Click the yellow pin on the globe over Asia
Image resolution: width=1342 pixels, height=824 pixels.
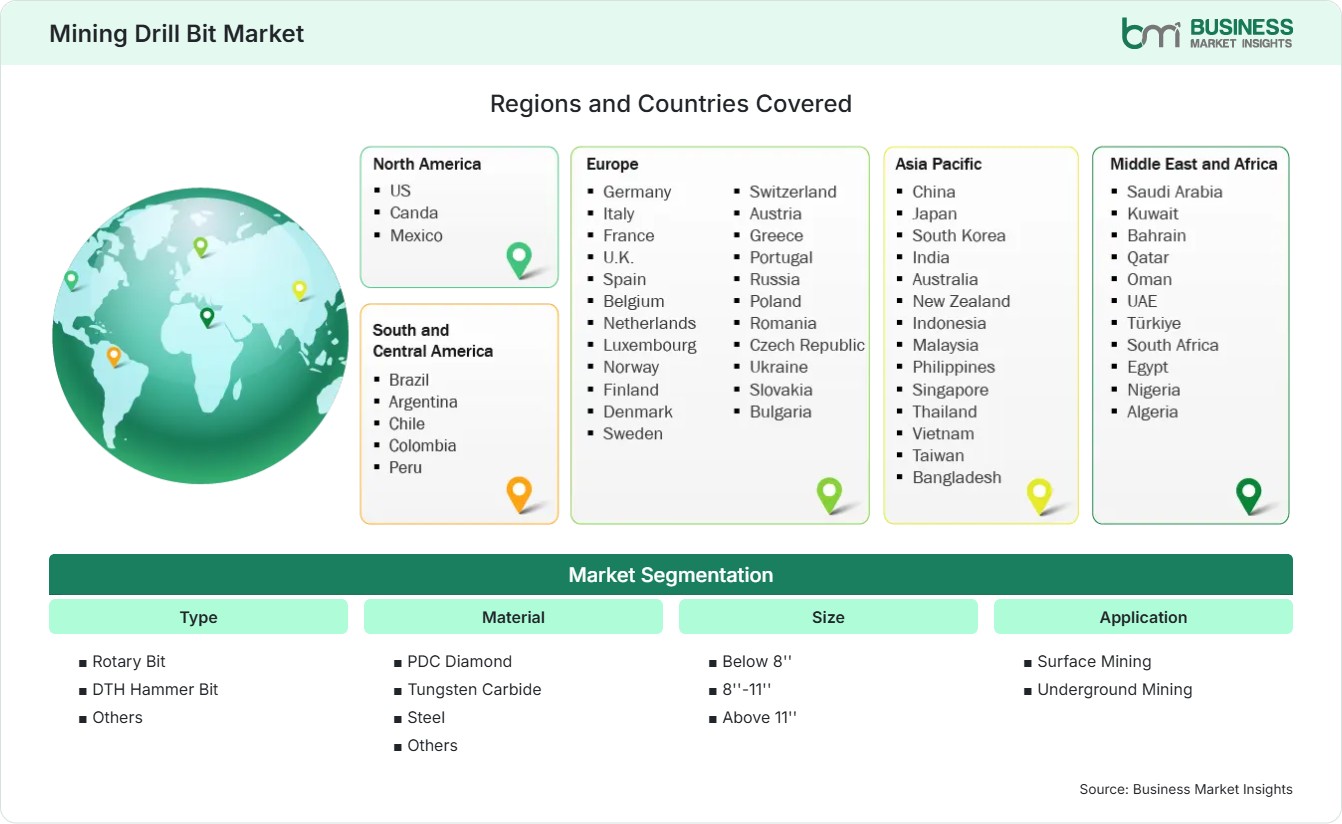(x=299, y=290)
